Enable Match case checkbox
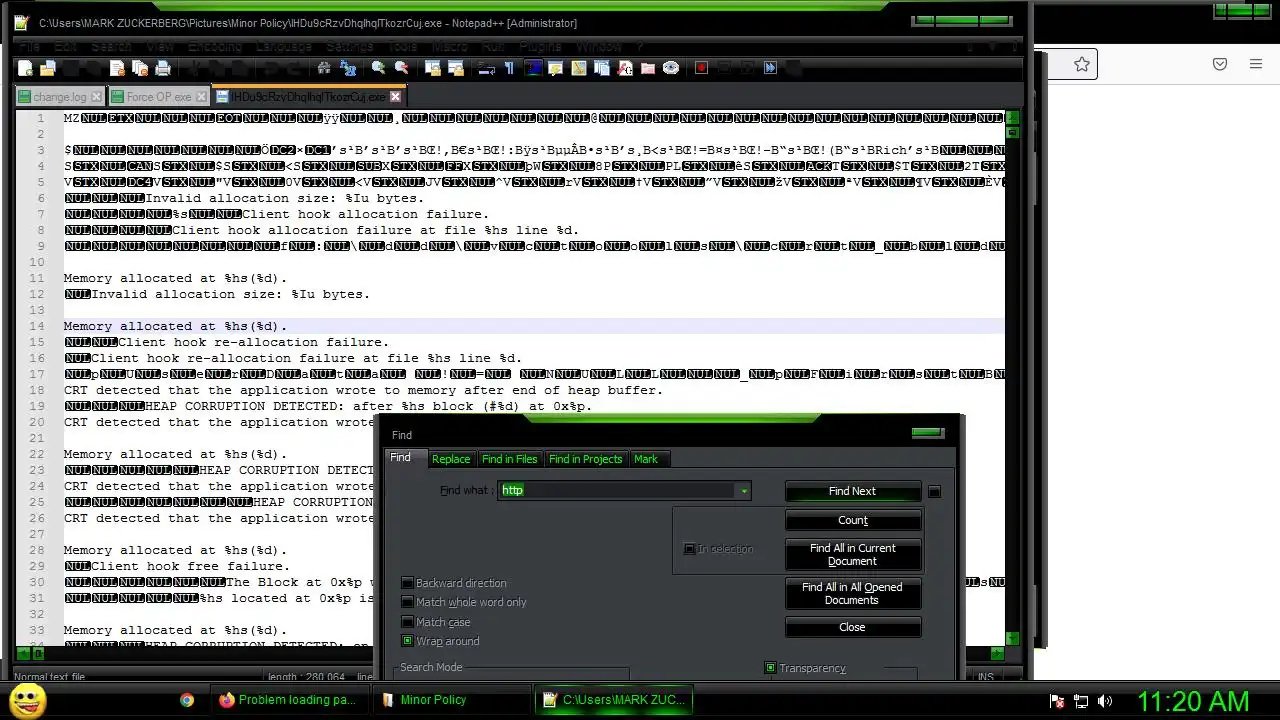The image size is (1280, 720). pos(407,622)
